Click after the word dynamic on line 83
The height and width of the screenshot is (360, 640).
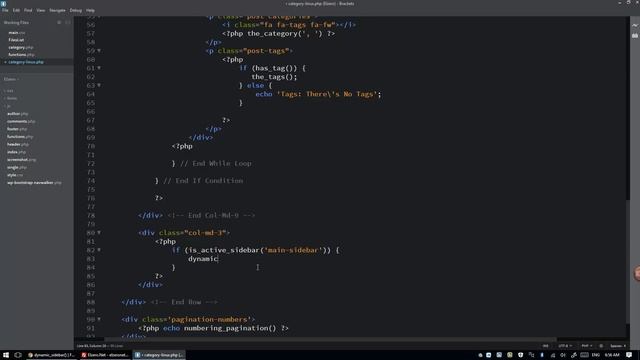[x=218, y=259]
